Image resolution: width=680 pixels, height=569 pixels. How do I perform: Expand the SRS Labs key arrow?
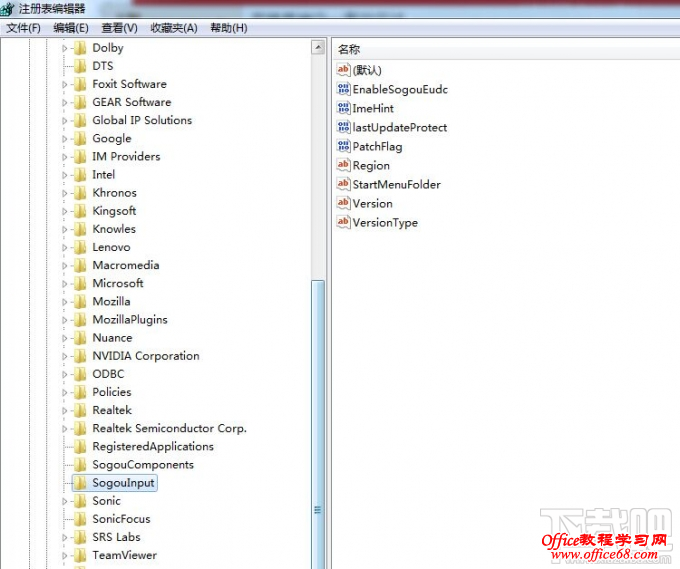click(65, 537)
